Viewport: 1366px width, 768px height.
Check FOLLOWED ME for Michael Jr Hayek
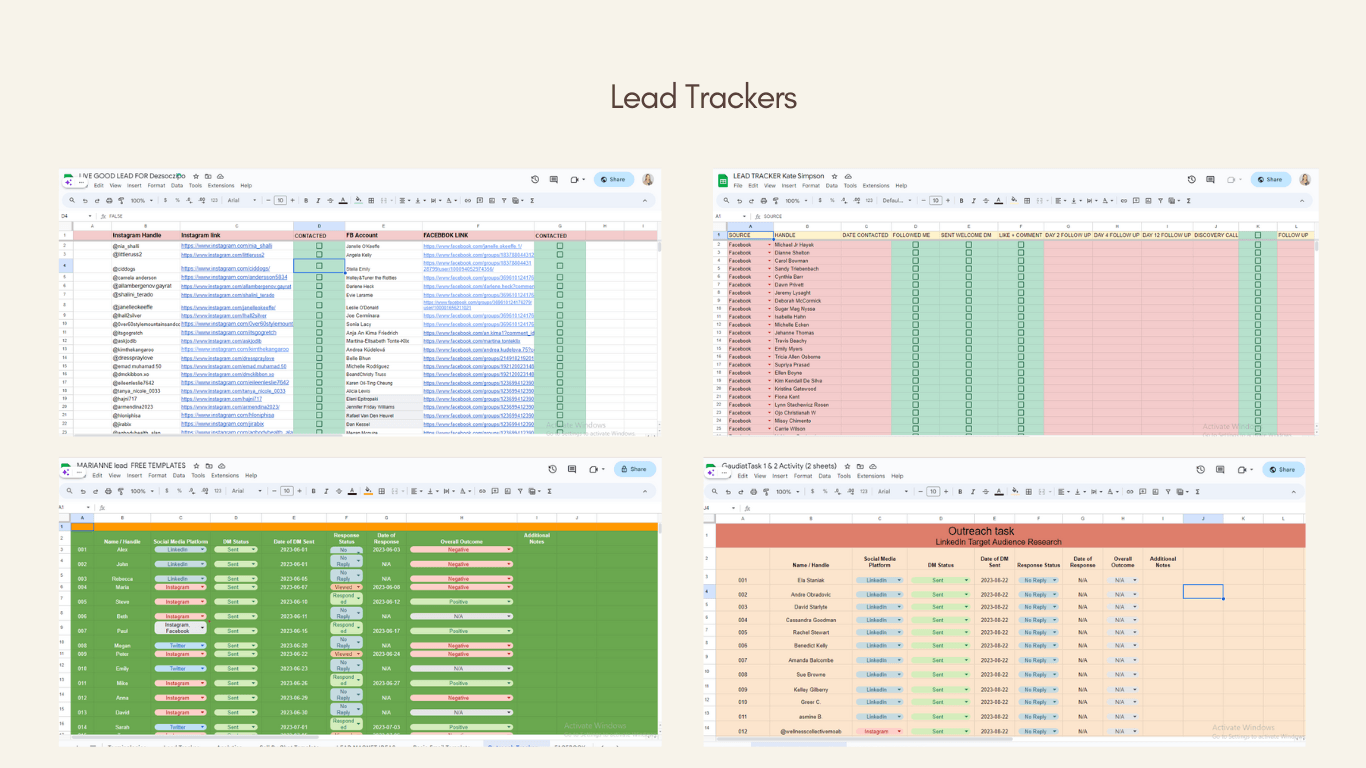point(915,244)
